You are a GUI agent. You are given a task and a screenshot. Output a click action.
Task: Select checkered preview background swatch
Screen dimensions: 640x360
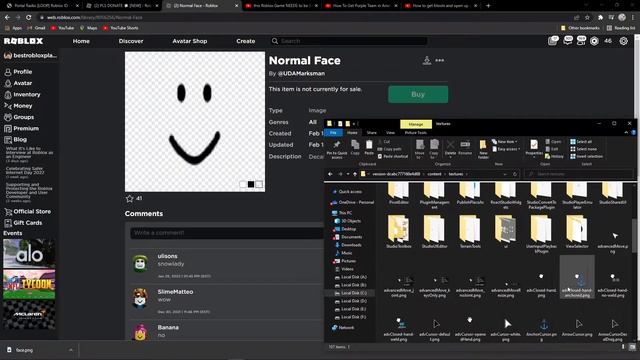coord(259,184)
